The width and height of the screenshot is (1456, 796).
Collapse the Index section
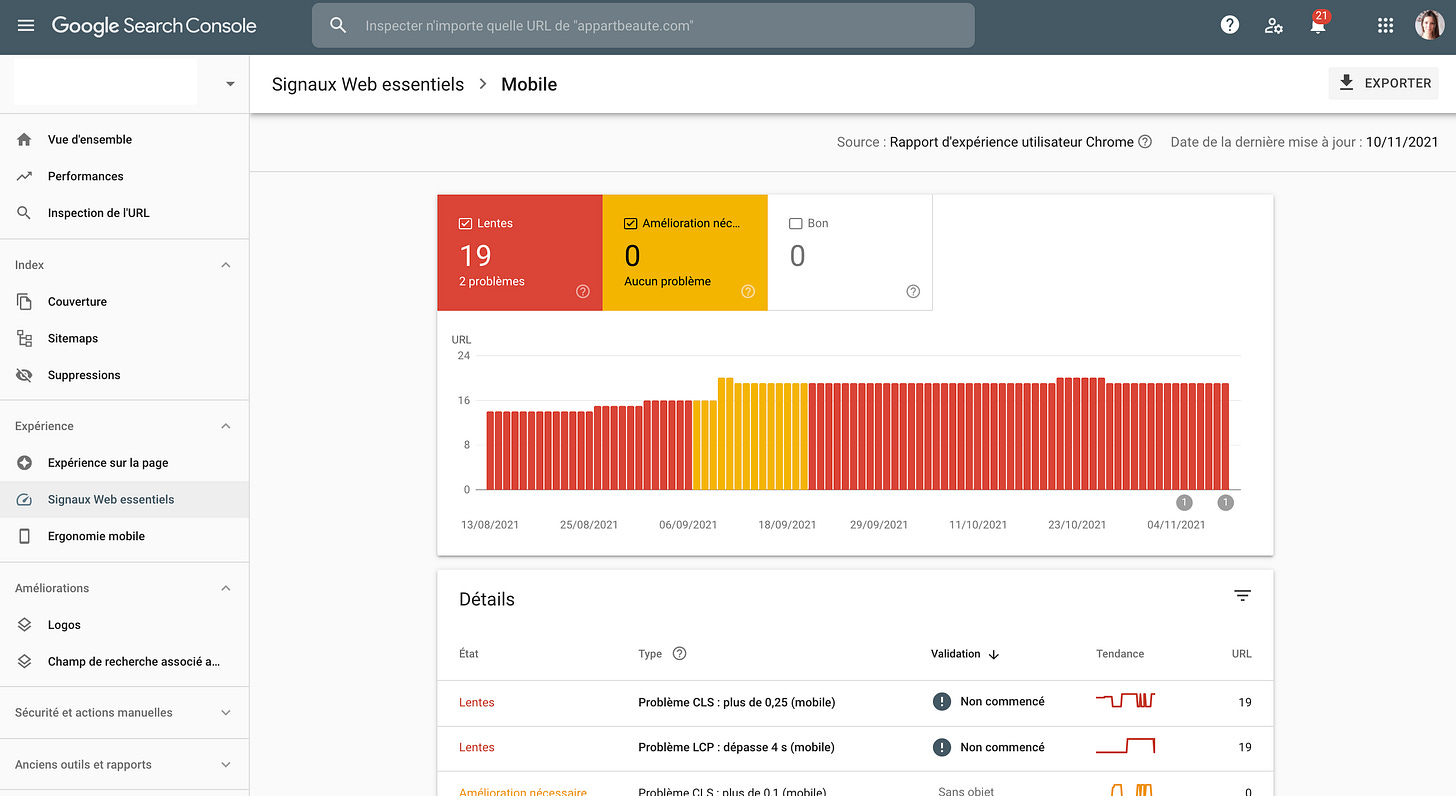[x=226, y=265]
